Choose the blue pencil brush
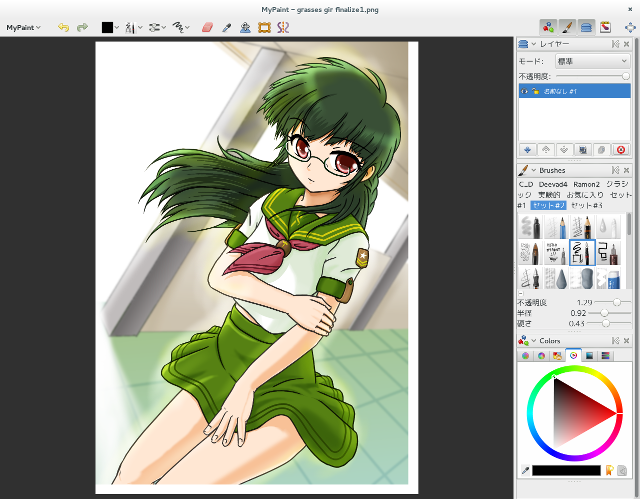The image size is (640, 499). click(x=556, y=227)
